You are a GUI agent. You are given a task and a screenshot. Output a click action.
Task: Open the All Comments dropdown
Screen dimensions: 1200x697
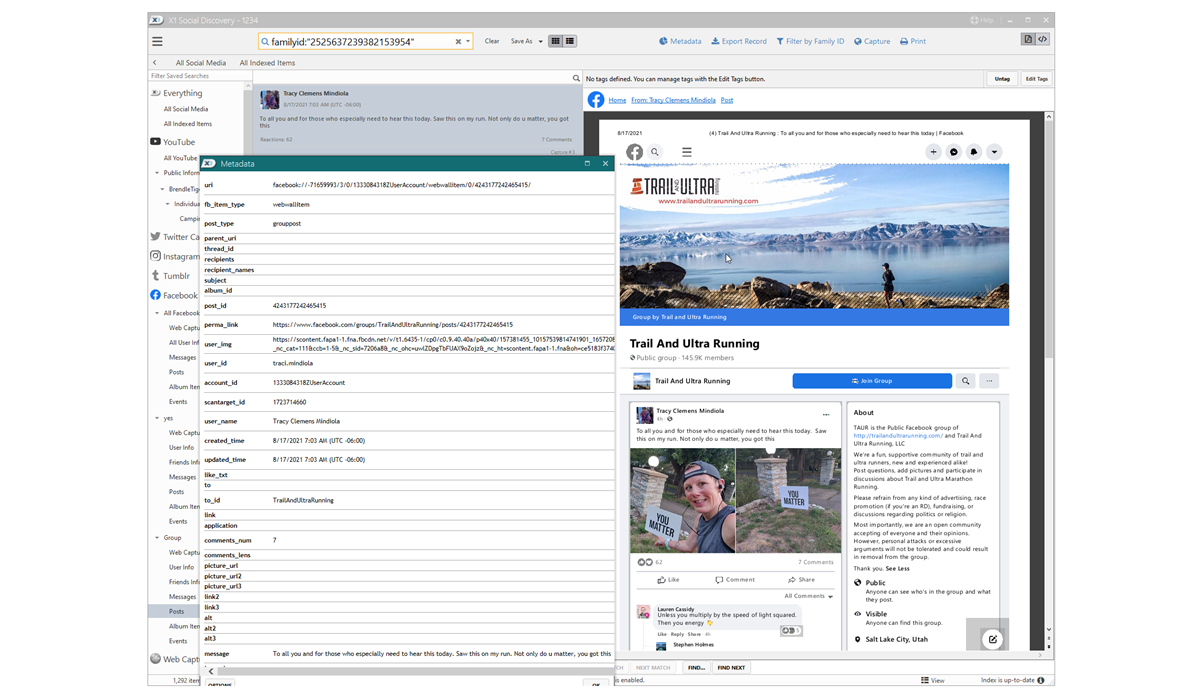[808, 596]
